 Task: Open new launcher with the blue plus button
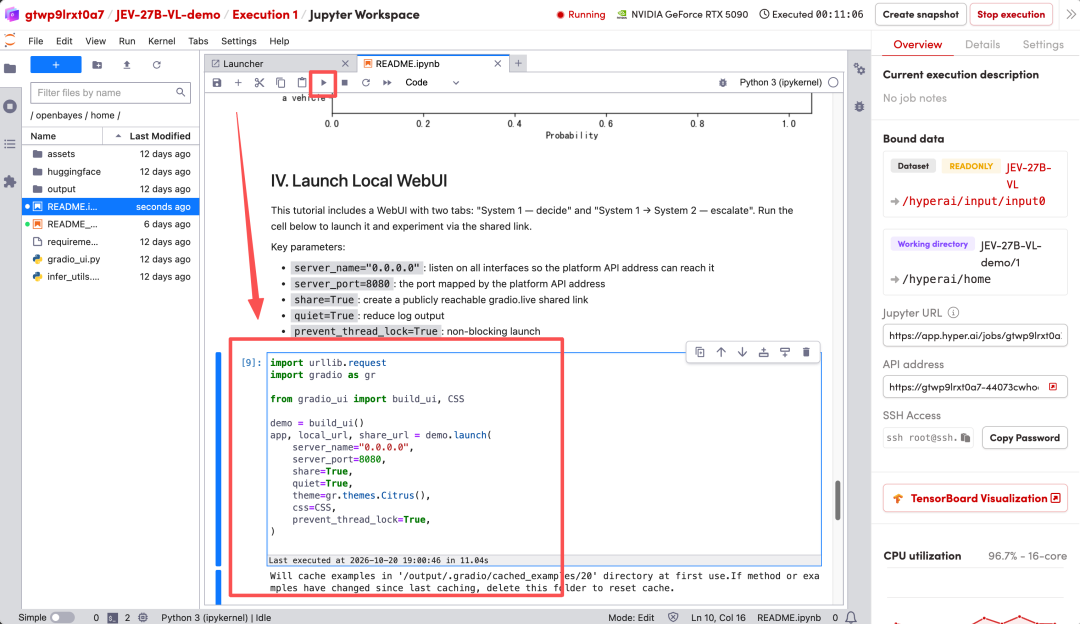point(56,65)
